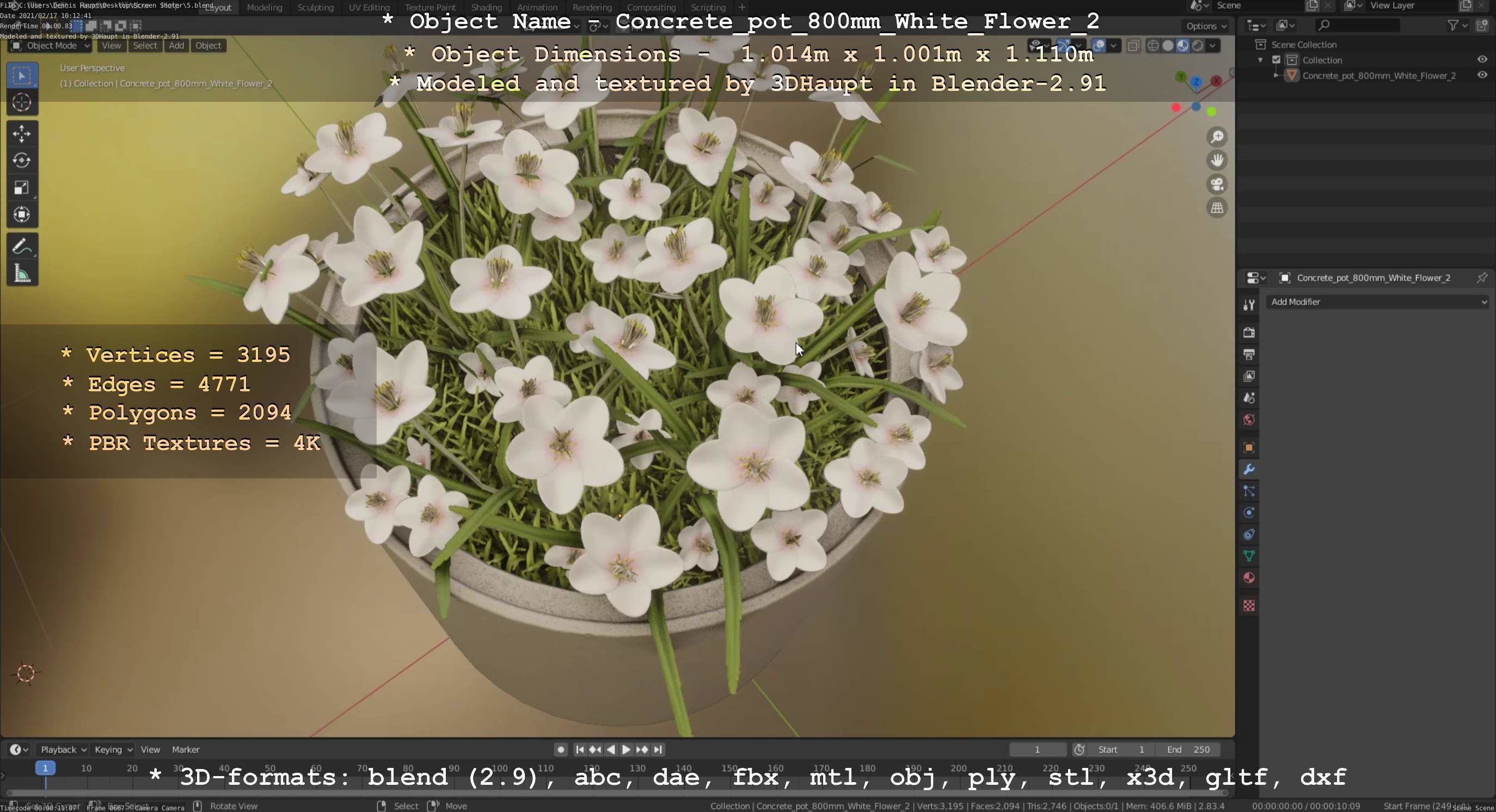
Task: Activate the 3D Cursor tool
Action: [x=22, y=103]
